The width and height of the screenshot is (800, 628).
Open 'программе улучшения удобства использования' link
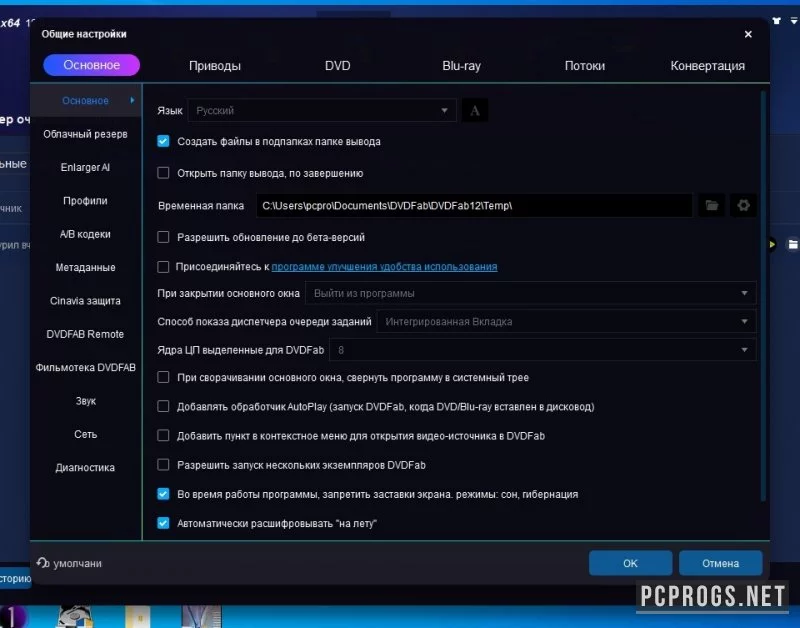coord(384,266)
